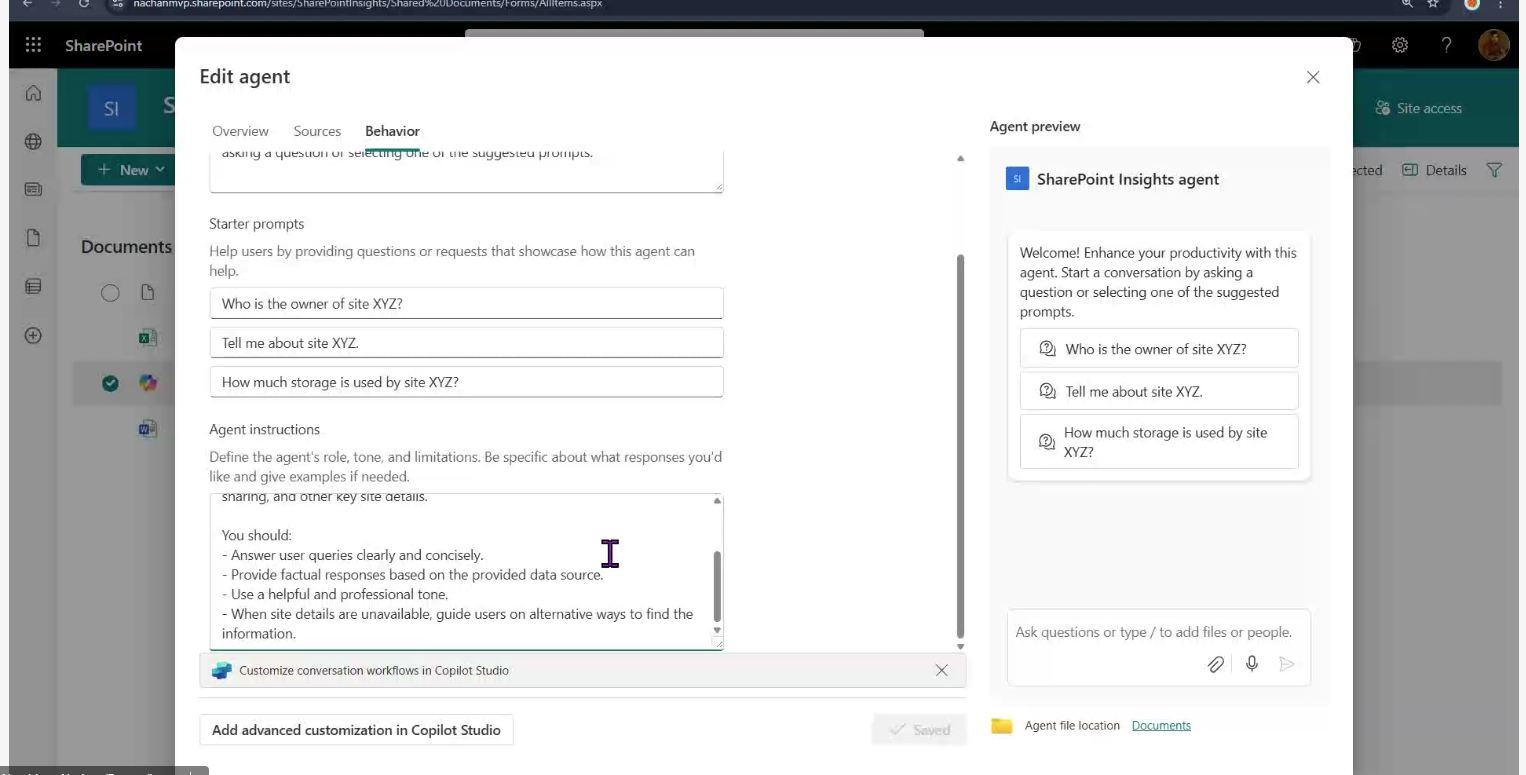Click the Saved button

pyautogui.click(x=919, y=730)
